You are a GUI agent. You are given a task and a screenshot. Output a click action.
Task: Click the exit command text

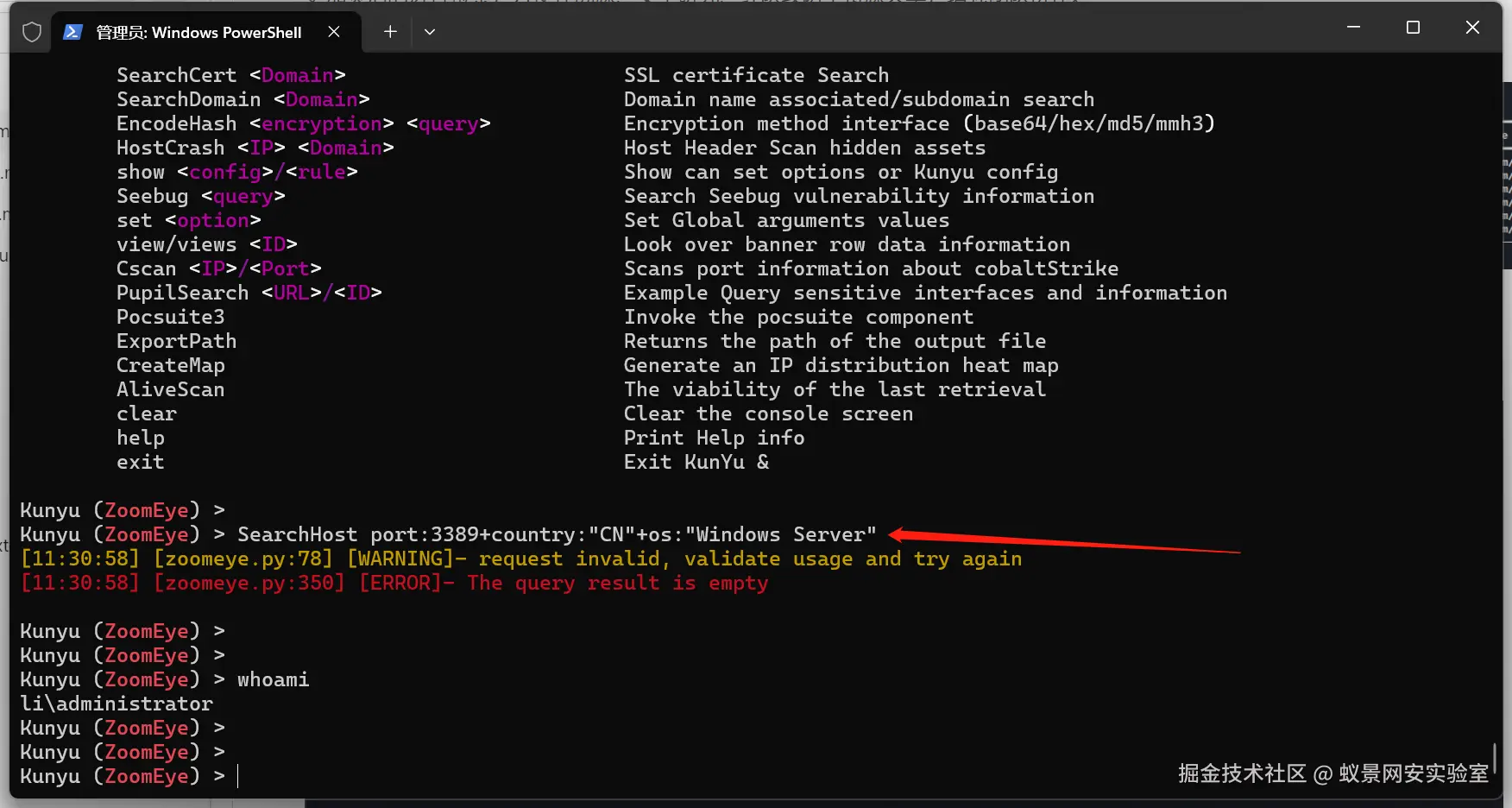coord(140,462)
